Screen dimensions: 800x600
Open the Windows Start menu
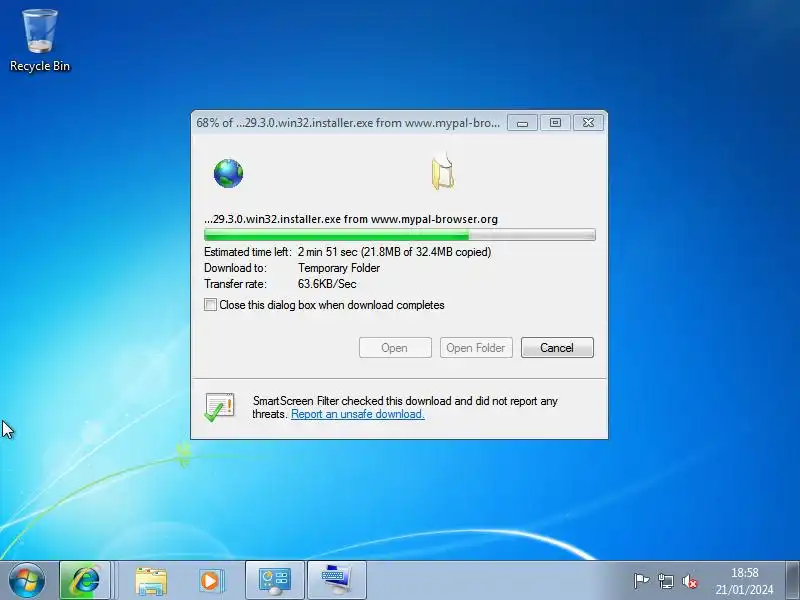tap(27, 581)
